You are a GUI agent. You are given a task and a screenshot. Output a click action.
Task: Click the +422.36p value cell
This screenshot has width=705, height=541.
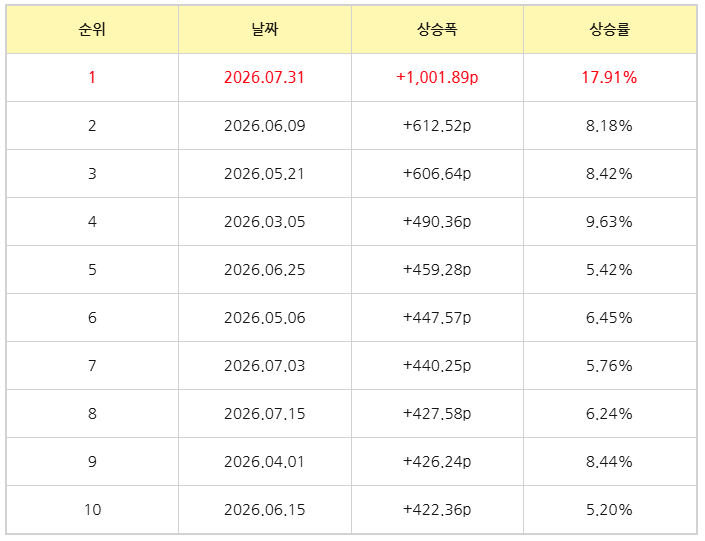click(x=437, y=510)
